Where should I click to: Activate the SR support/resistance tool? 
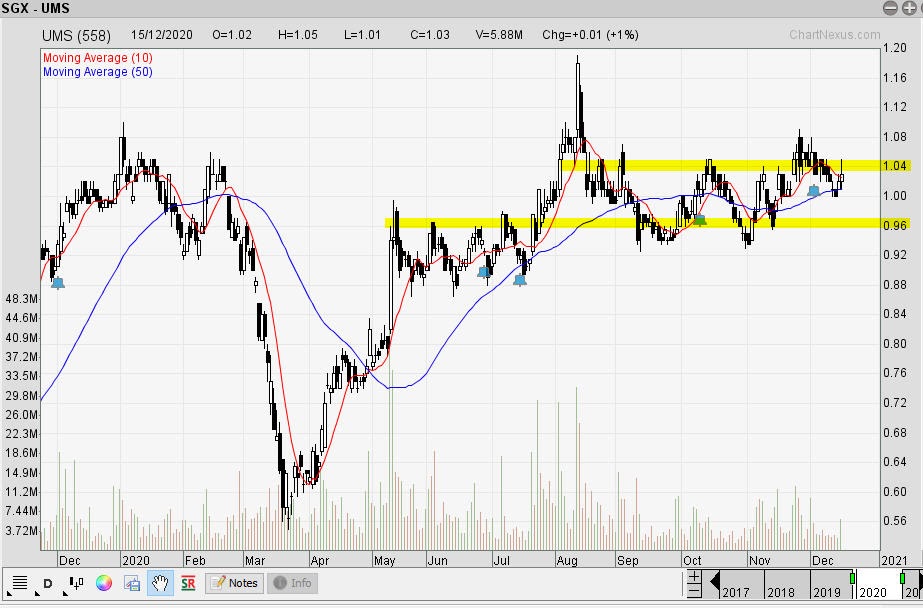(188, 582)
